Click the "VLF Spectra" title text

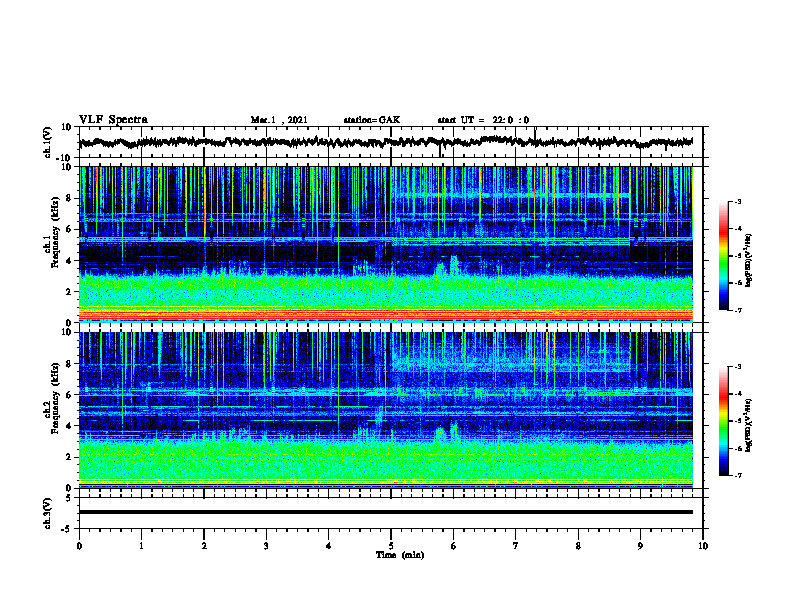coord(113,120)
